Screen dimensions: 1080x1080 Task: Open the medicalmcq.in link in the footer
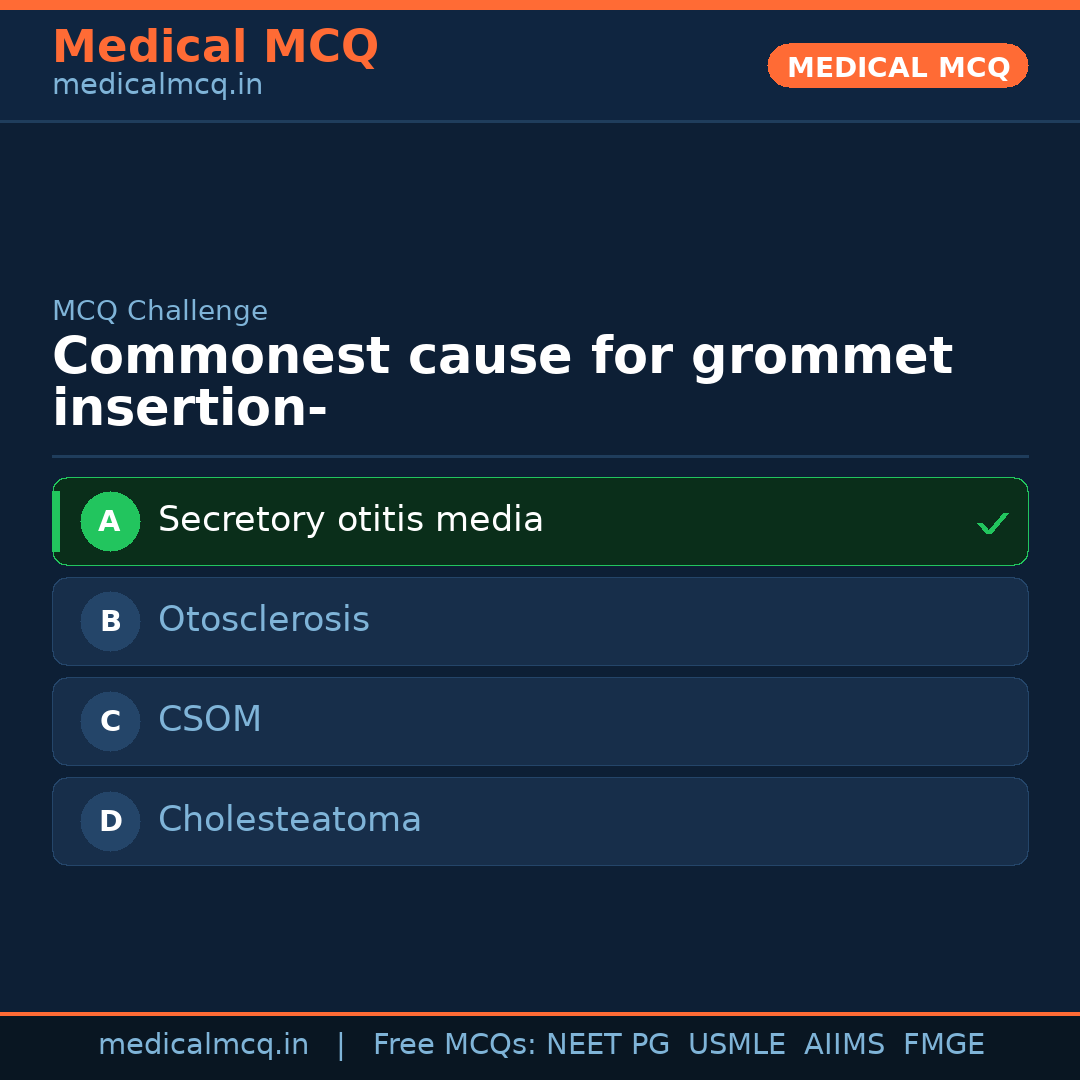point(203,1045)
